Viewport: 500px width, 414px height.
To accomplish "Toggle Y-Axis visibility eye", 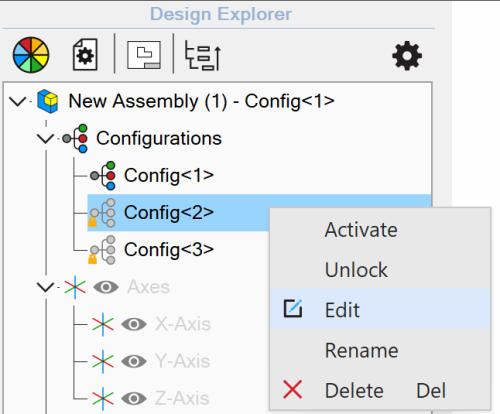I will 134,361.
